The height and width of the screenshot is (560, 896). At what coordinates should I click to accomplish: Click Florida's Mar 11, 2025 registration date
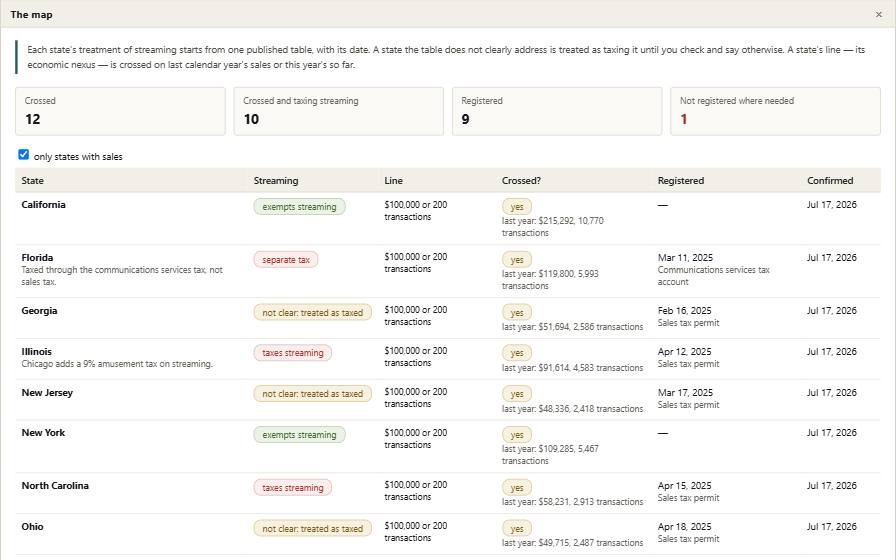(685, 257)
